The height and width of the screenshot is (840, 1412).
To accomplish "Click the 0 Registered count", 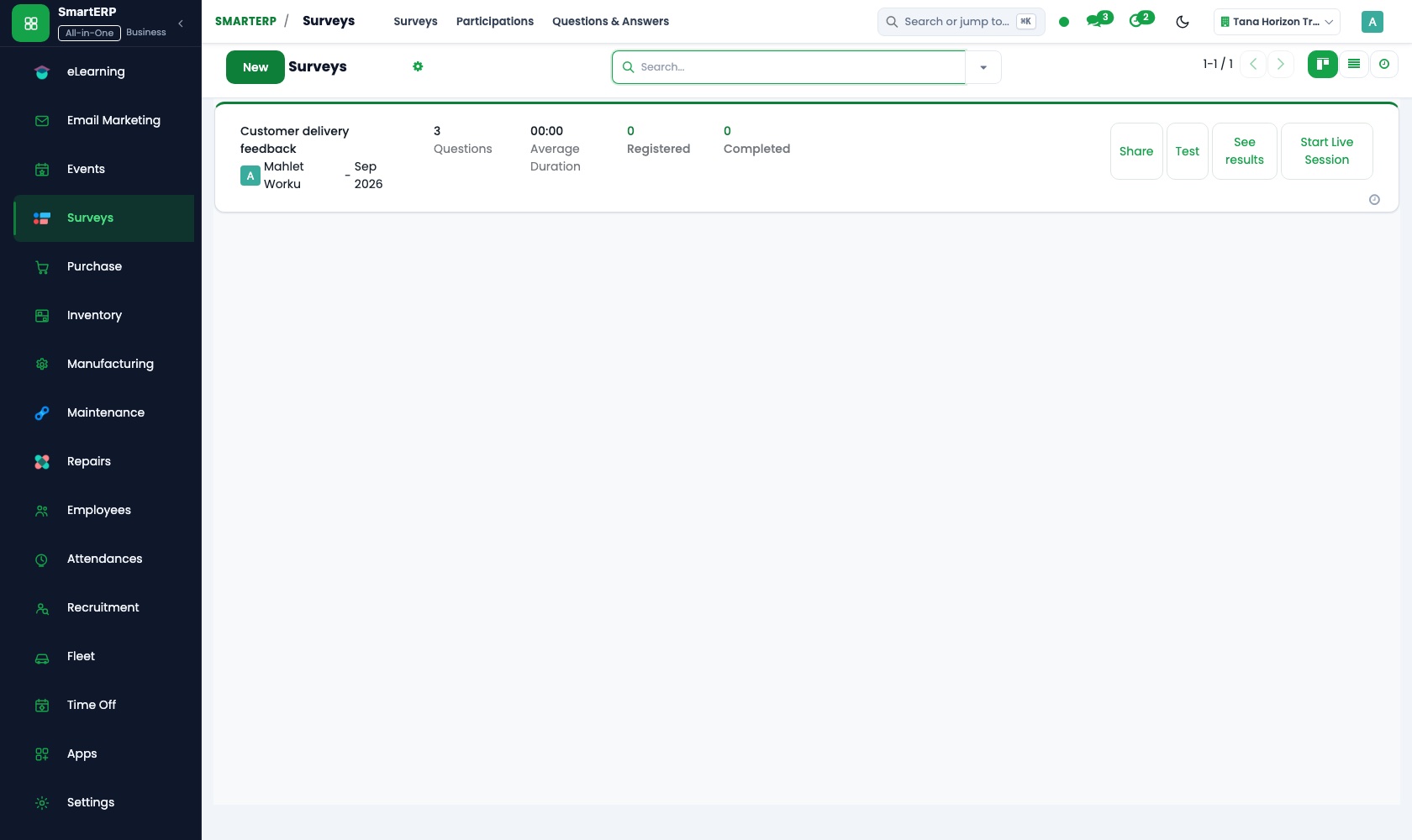I will click(658, 139).
